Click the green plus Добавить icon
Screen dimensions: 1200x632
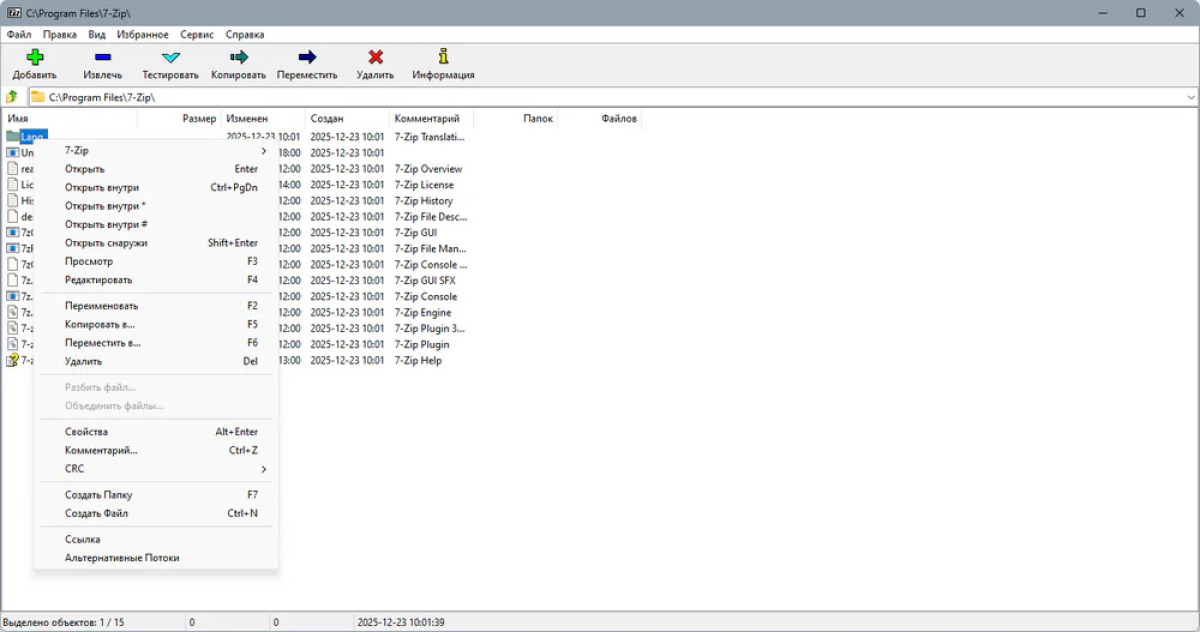tap(35, 58)
